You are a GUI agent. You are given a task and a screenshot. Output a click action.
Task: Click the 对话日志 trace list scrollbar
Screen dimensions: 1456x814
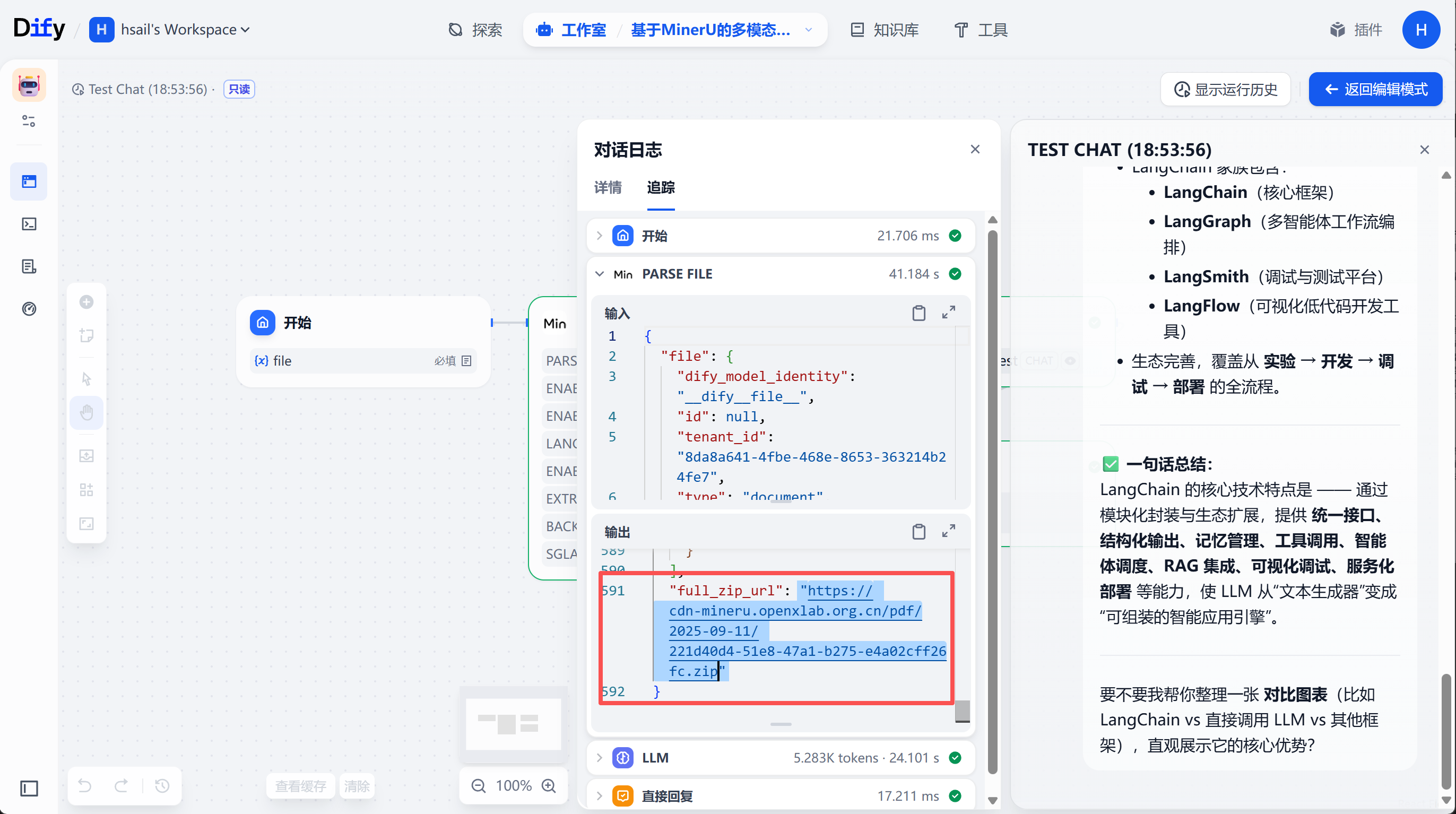point(993,502)
